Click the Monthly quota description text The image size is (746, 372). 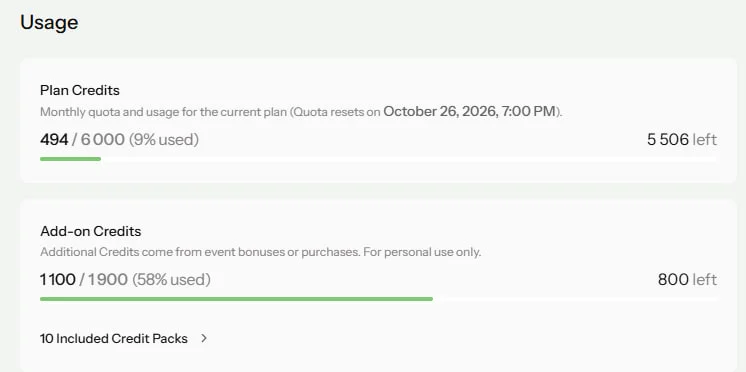click(x=301, y=111)
